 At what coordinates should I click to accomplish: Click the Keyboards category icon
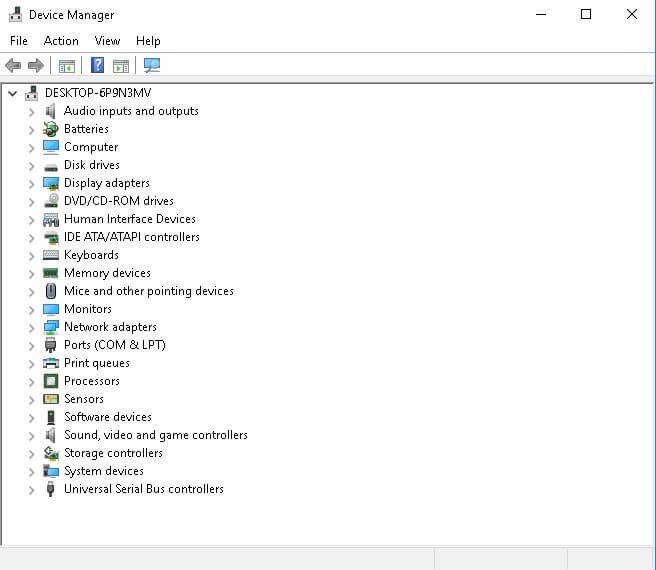click(51, 255)
